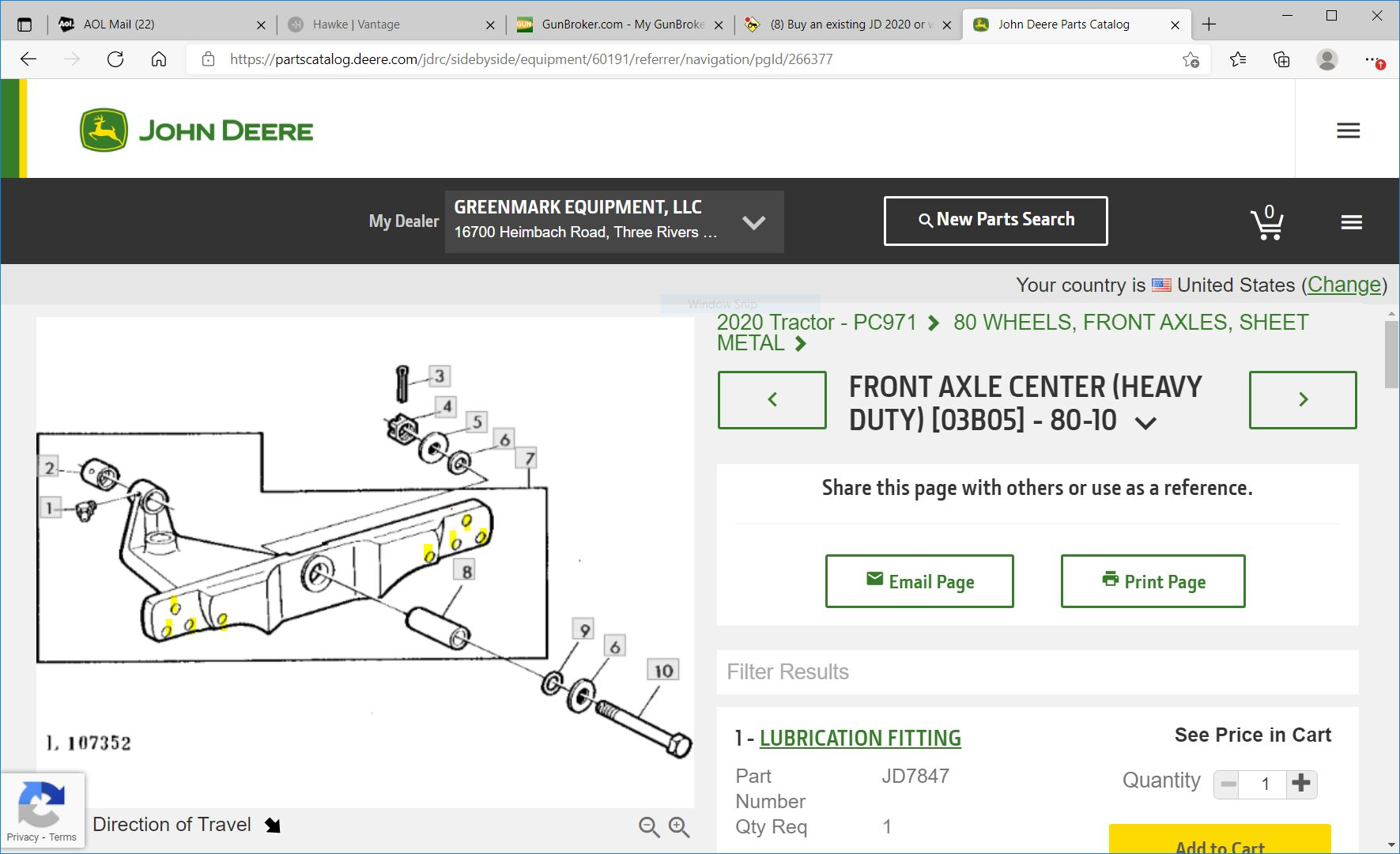The height and width of the screenshot is (854, 1400).
Task: Select part callout 8 in diagram
Action: (x=466, y=571)
